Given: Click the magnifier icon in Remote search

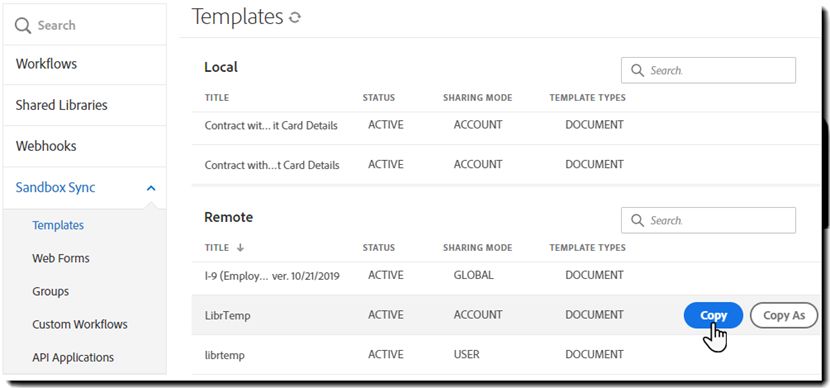Looking at the screenshot, I should click(638, 220).
